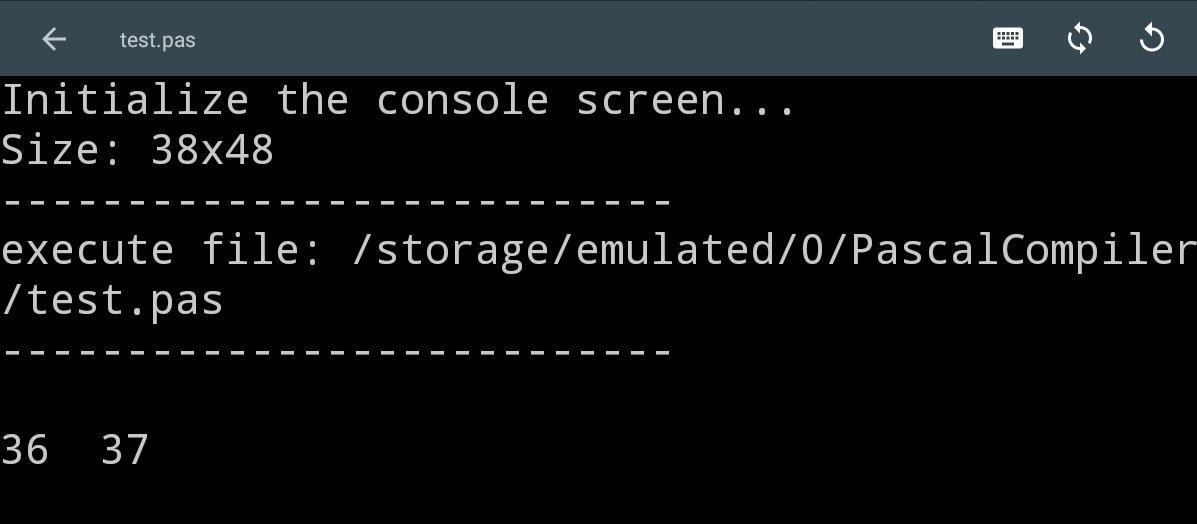Go back using the arrow icon
Viewport: 1197px width, 524px height.
[x=54, y=39]
